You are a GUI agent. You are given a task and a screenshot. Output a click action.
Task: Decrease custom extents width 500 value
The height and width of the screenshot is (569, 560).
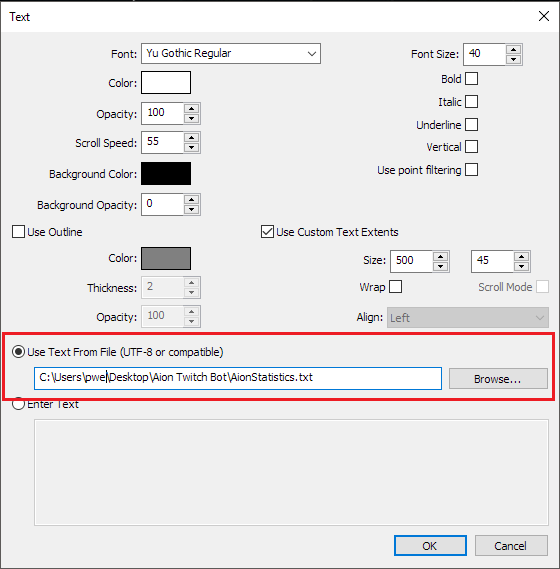(x=440, y=267)
